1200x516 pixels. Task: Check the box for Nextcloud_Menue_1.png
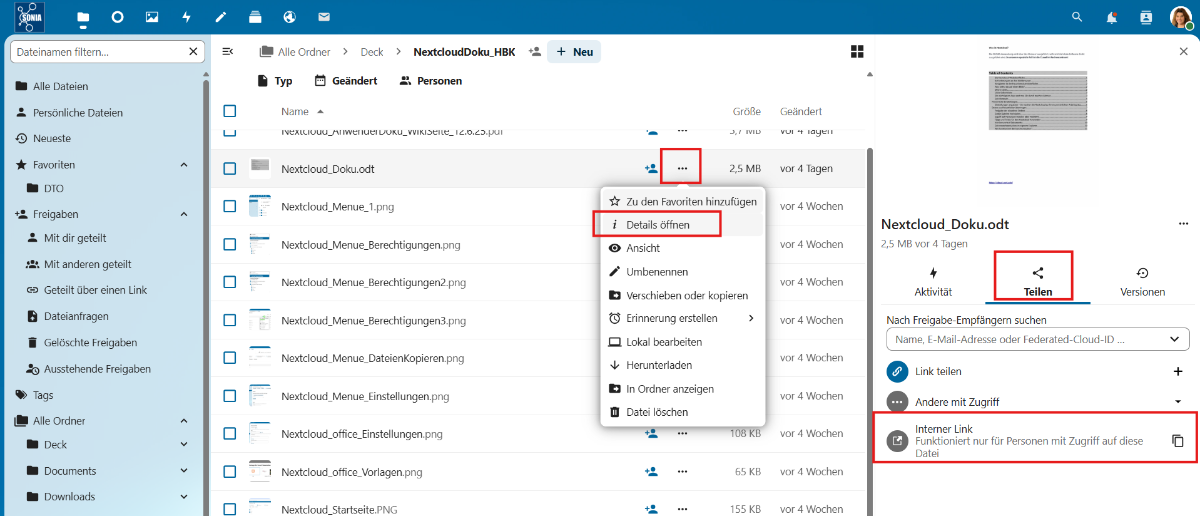pos(230,206)
